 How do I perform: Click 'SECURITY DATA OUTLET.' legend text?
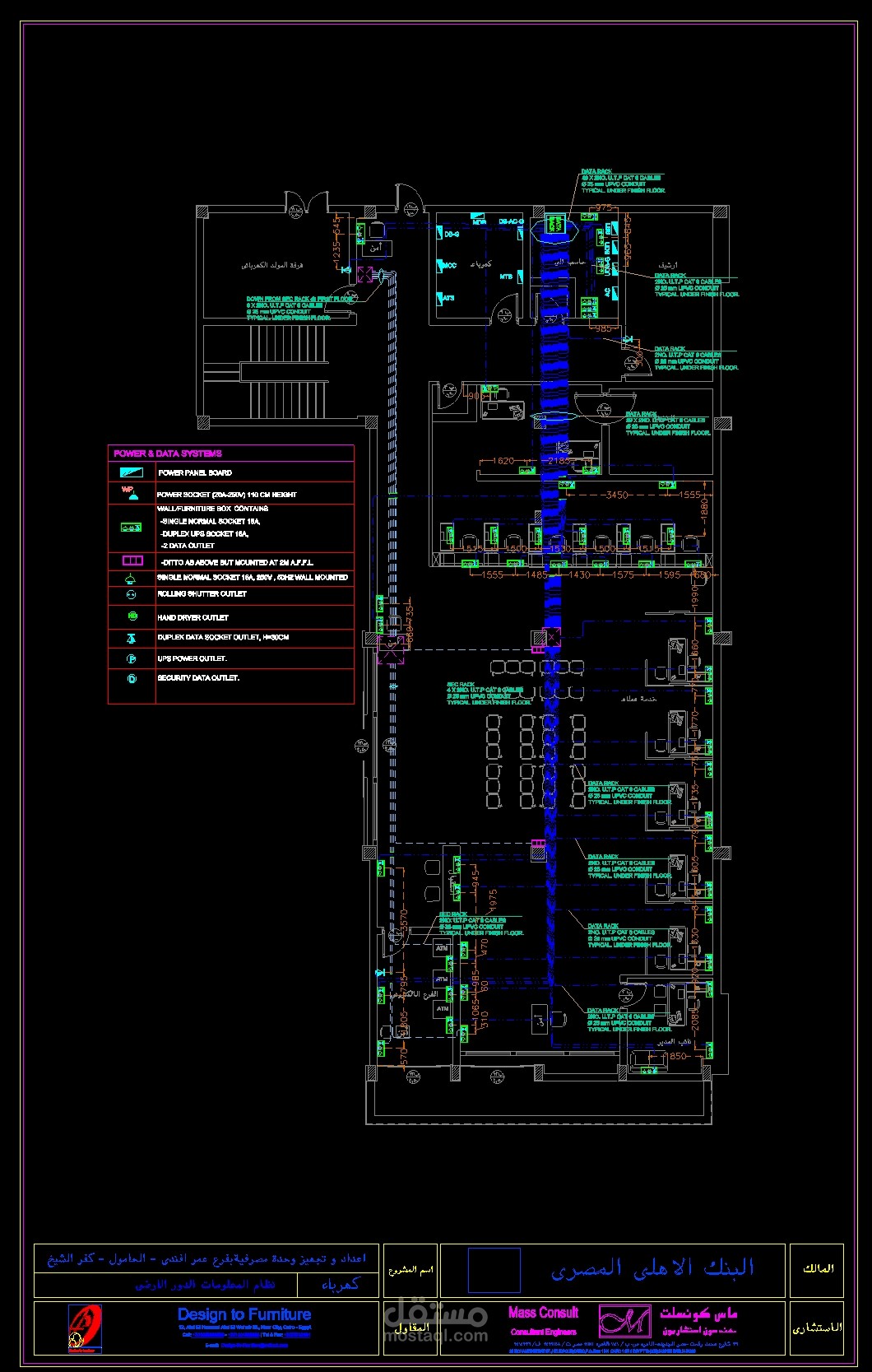198,679
